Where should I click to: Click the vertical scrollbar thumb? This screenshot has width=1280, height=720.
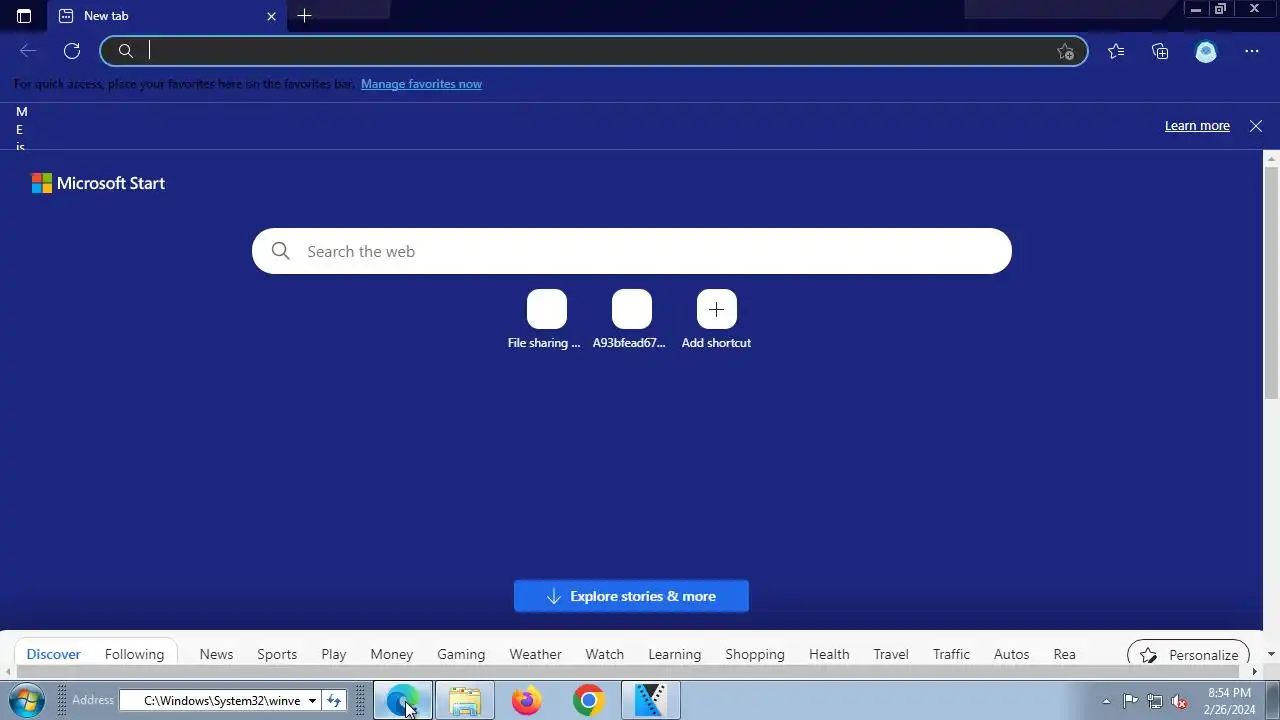[1271, 282]
